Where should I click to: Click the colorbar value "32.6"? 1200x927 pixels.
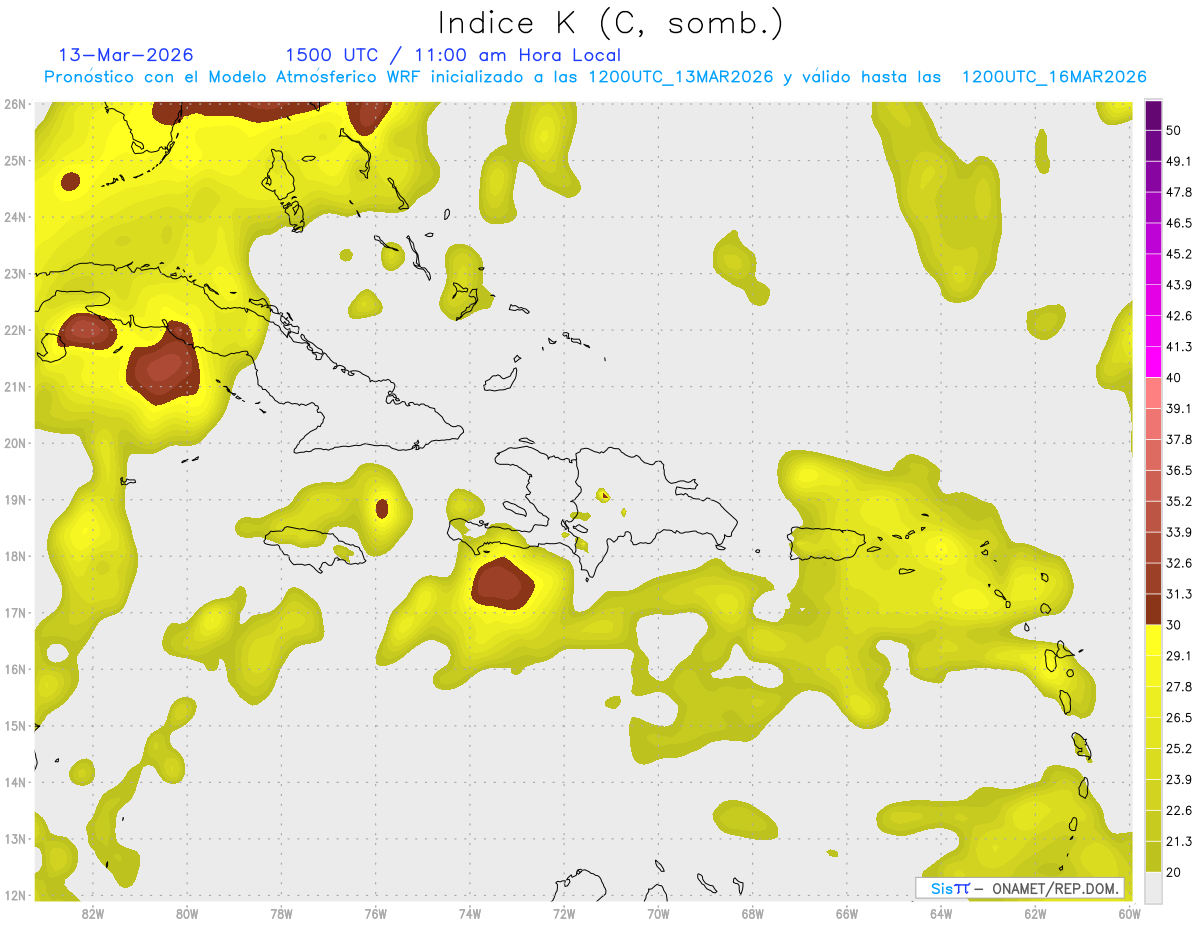[x=1179, y=563]
